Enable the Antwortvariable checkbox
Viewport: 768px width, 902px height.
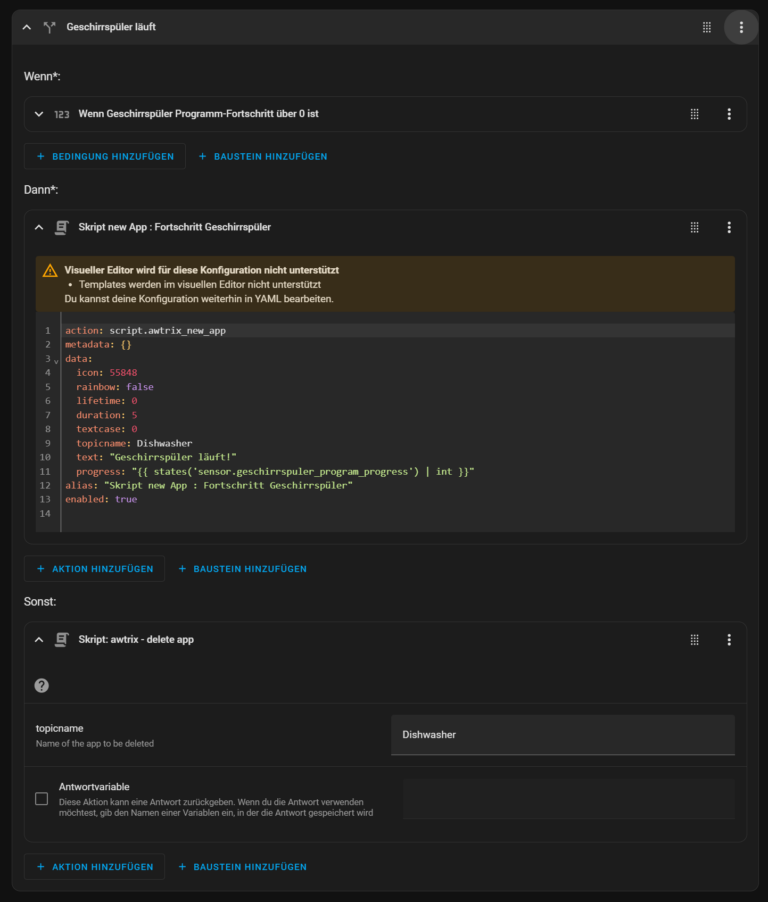click(x=41, y=798)
